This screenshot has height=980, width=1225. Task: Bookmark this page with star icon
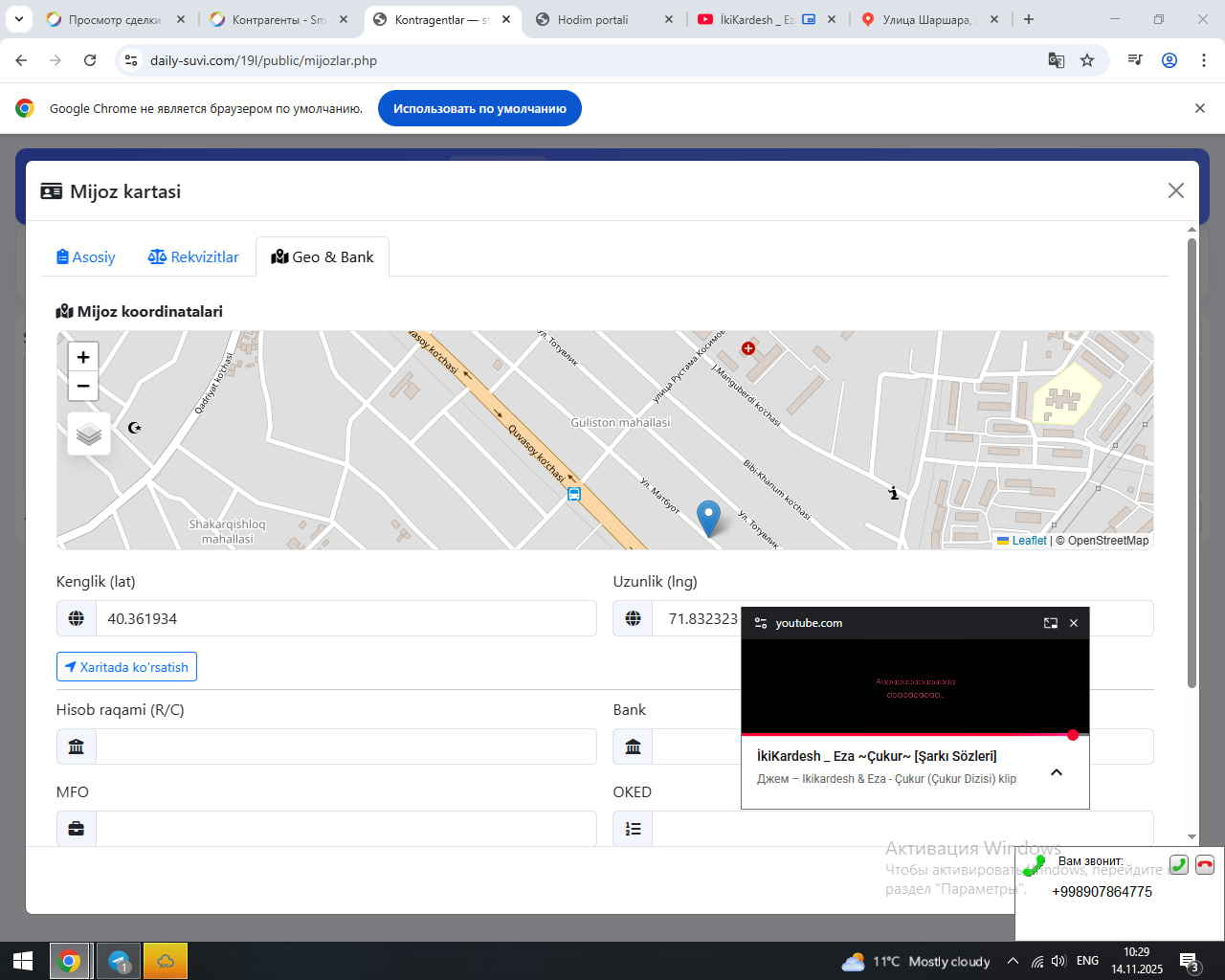pyautogui.click(x=1087, y=60)
